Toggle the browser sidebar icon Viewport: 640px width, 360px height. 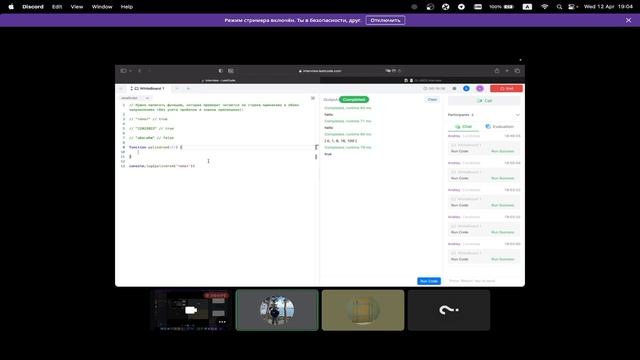123,71
